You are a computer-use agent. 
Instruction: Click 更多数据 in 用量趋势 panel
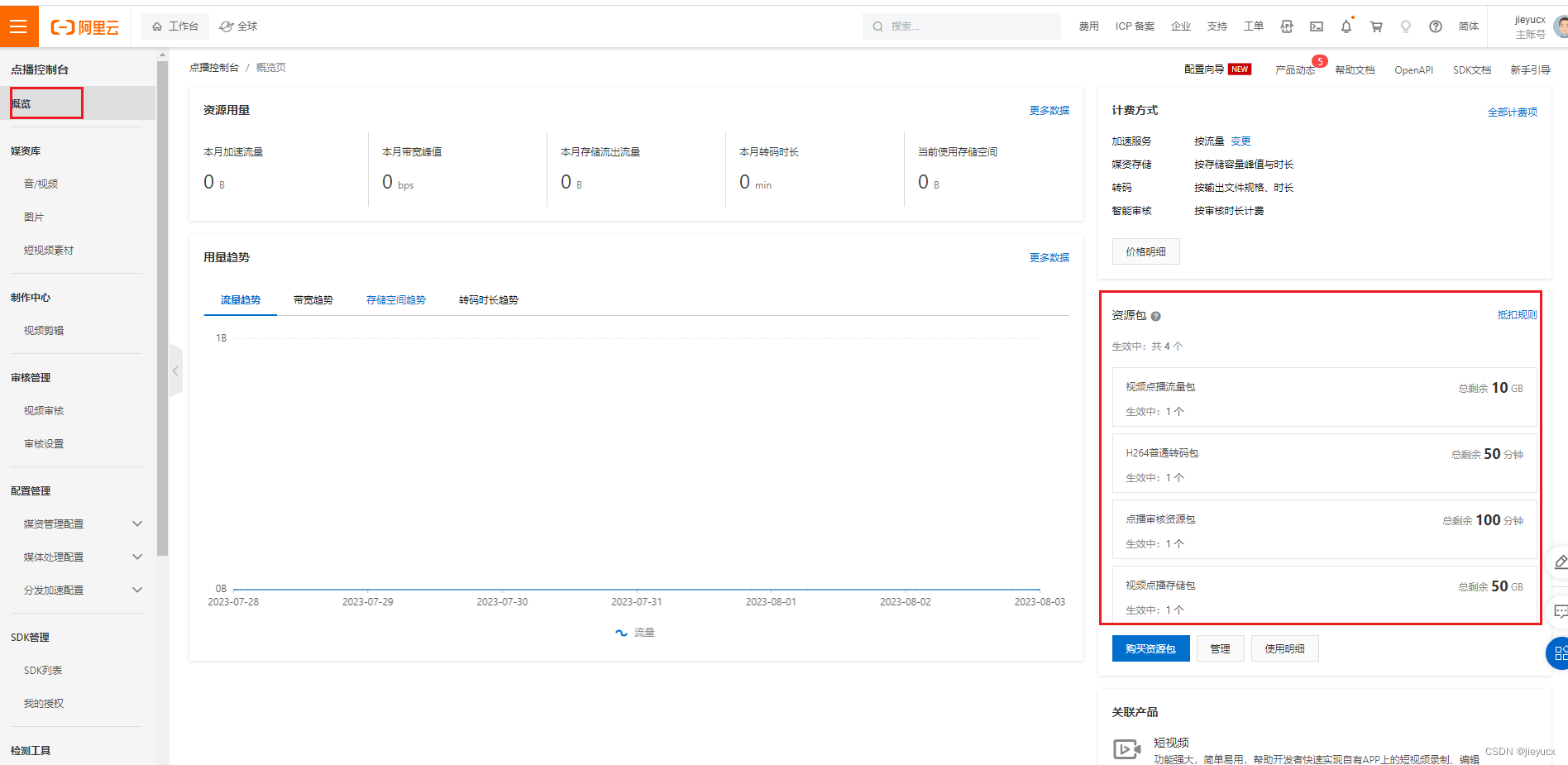coord(1049,257)
